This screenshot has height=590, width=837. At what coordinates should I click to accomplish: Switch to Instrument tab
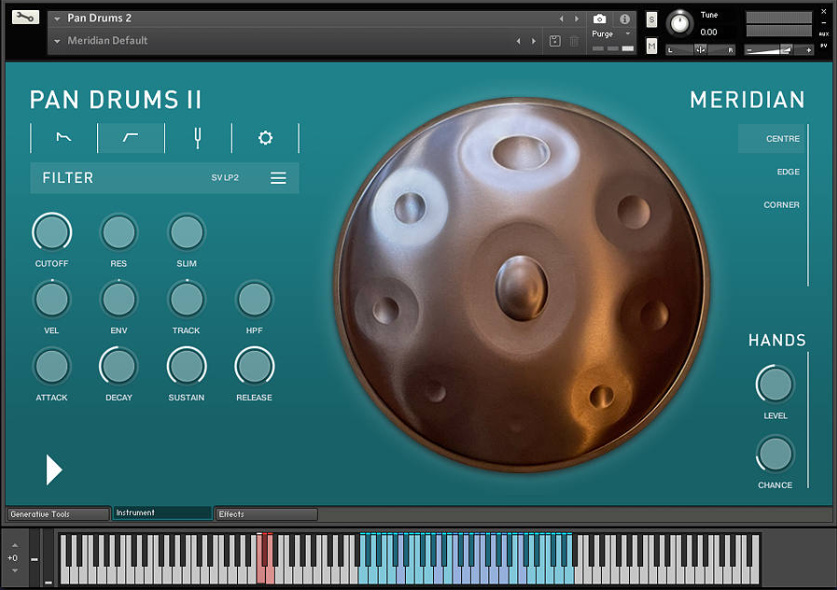(x=162, y=513)
